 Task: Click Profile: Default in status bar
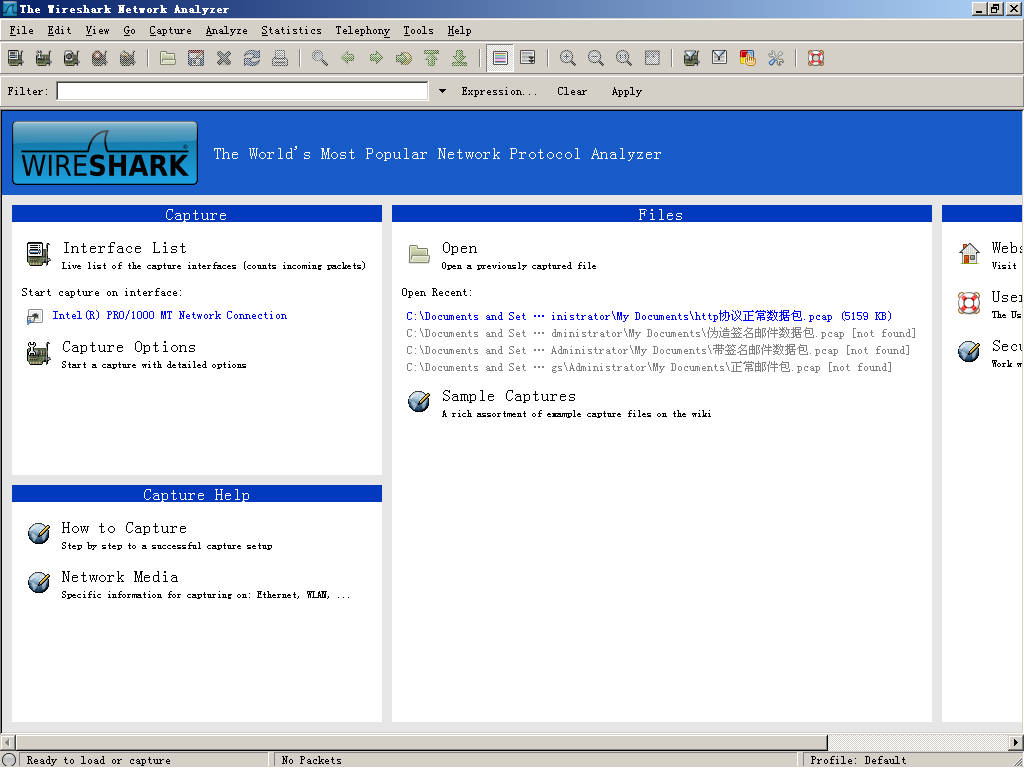pos(857,760)
